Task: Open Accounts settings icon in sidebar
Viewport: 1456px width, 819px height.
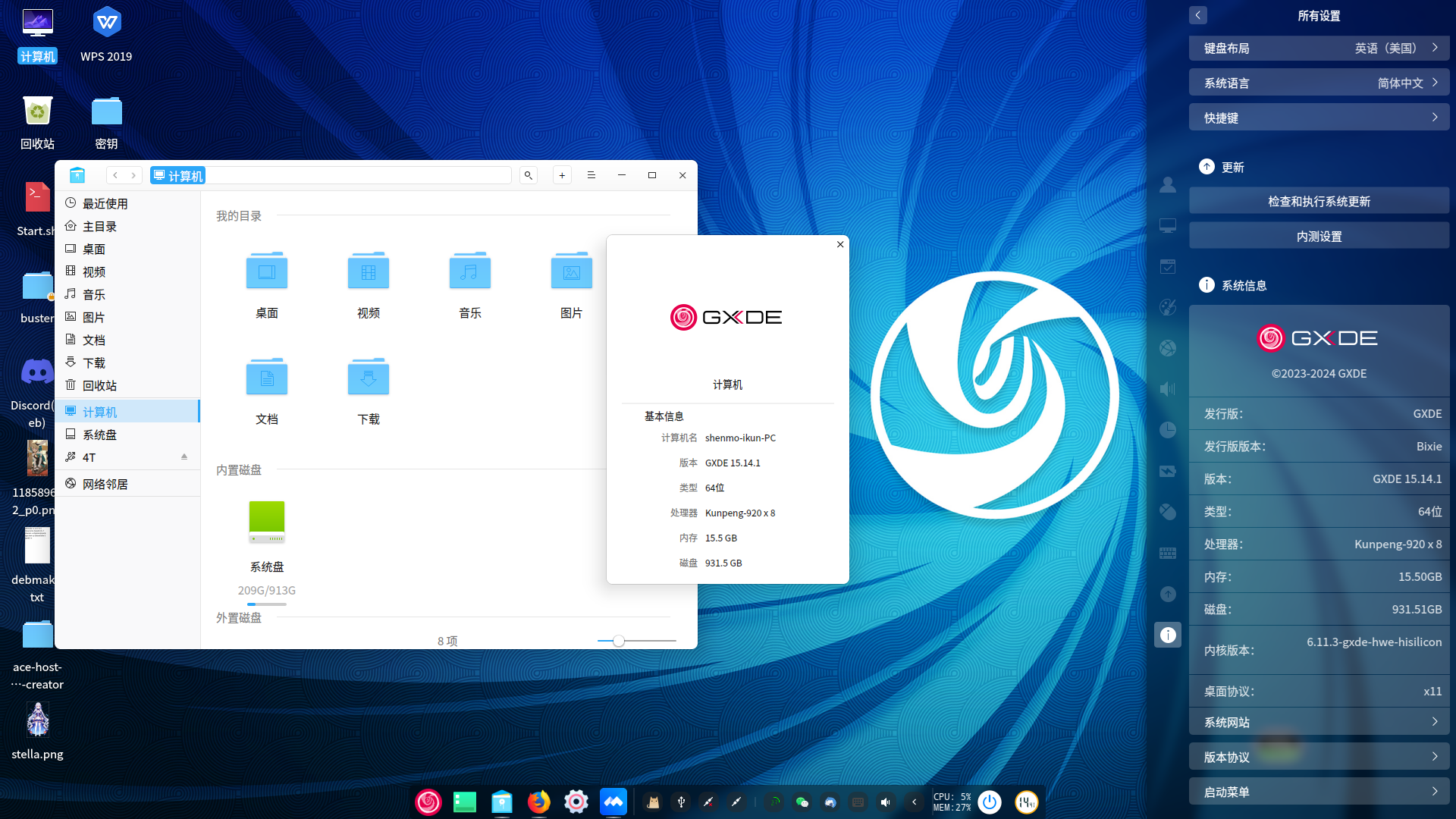Action: coord(1168,184)
